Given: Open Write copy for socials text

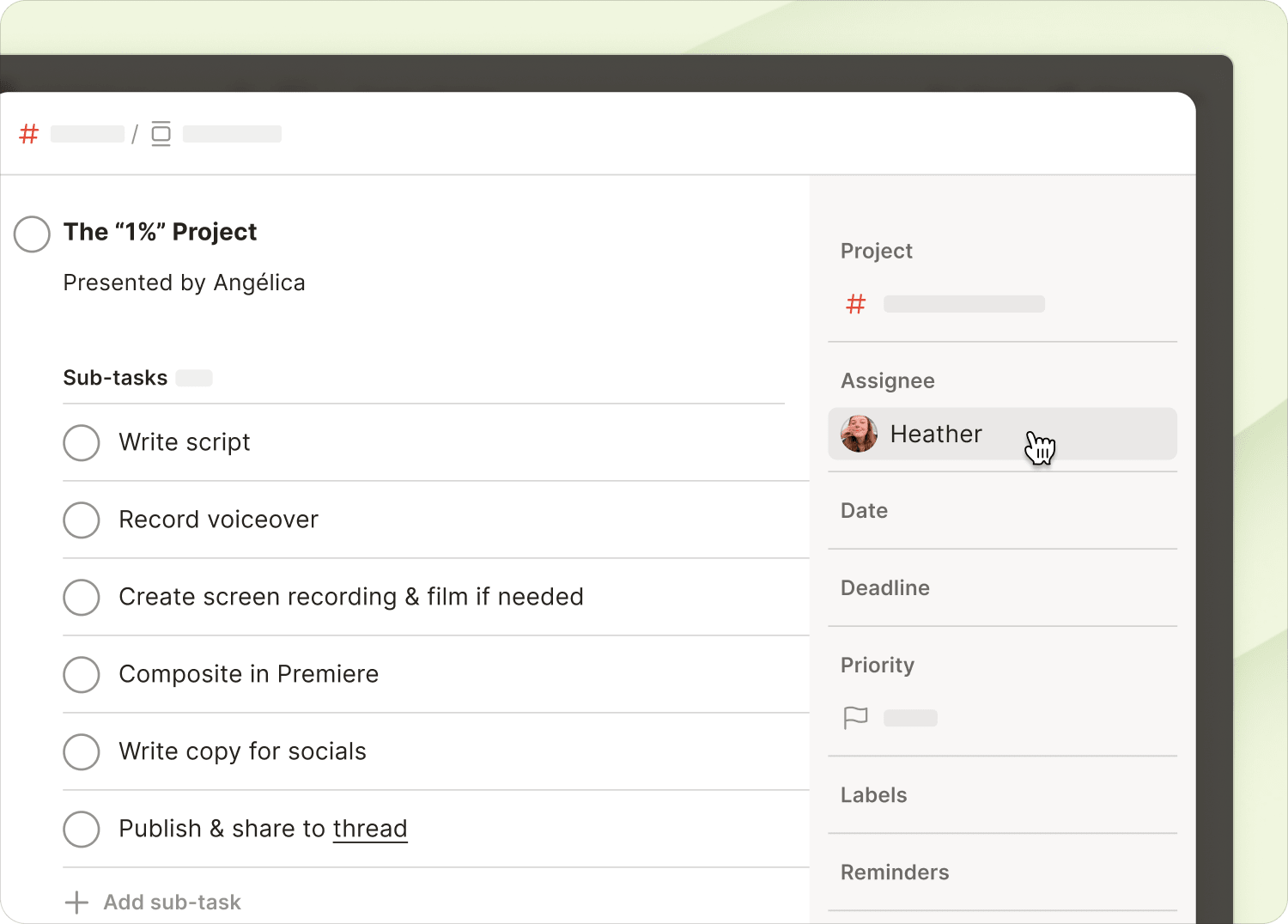Looking at the screenshot, I should (242, 751).
